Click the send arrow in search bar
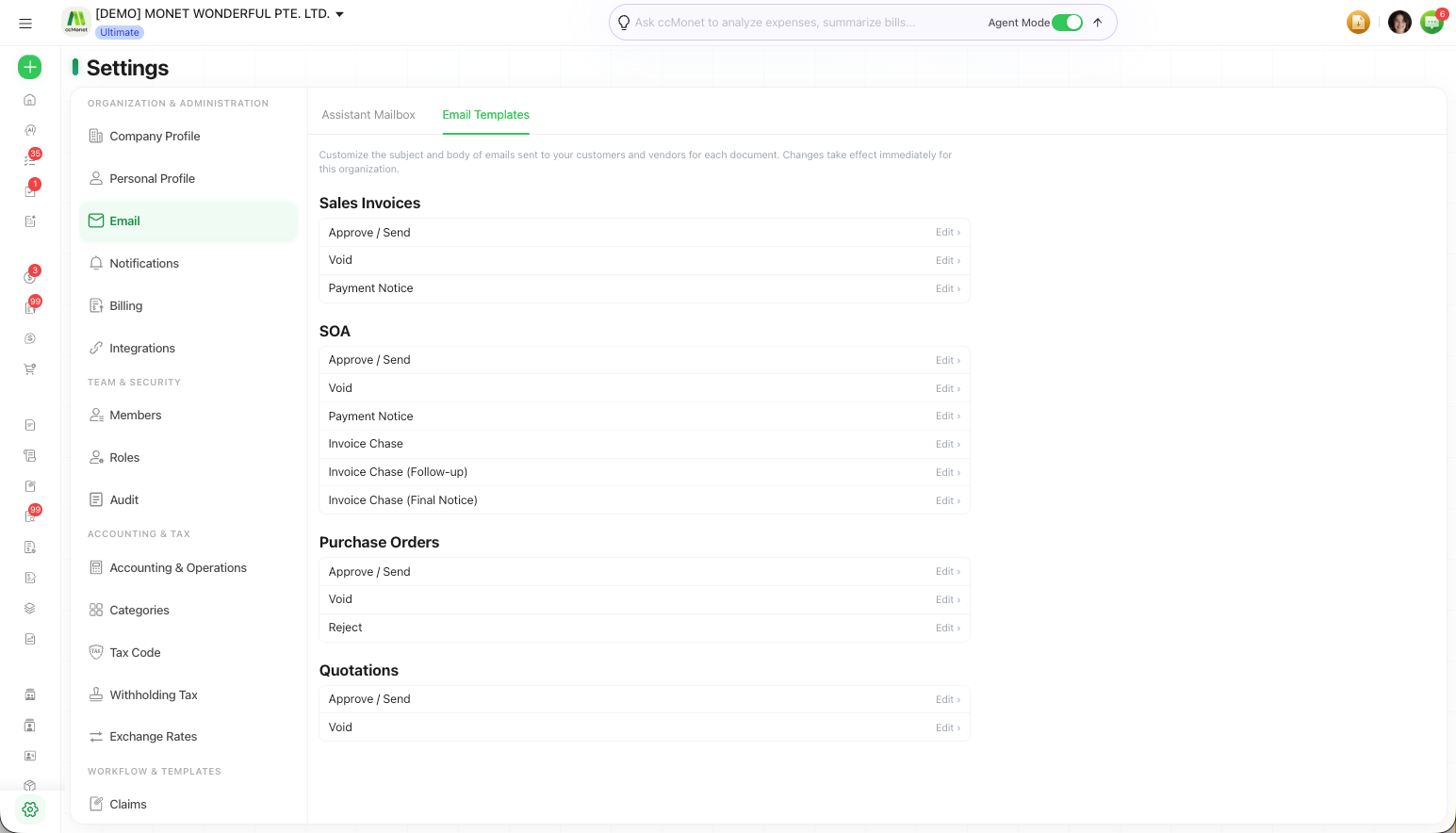The height and width of the screenshot is (833, 1456). coord(1098,23)
